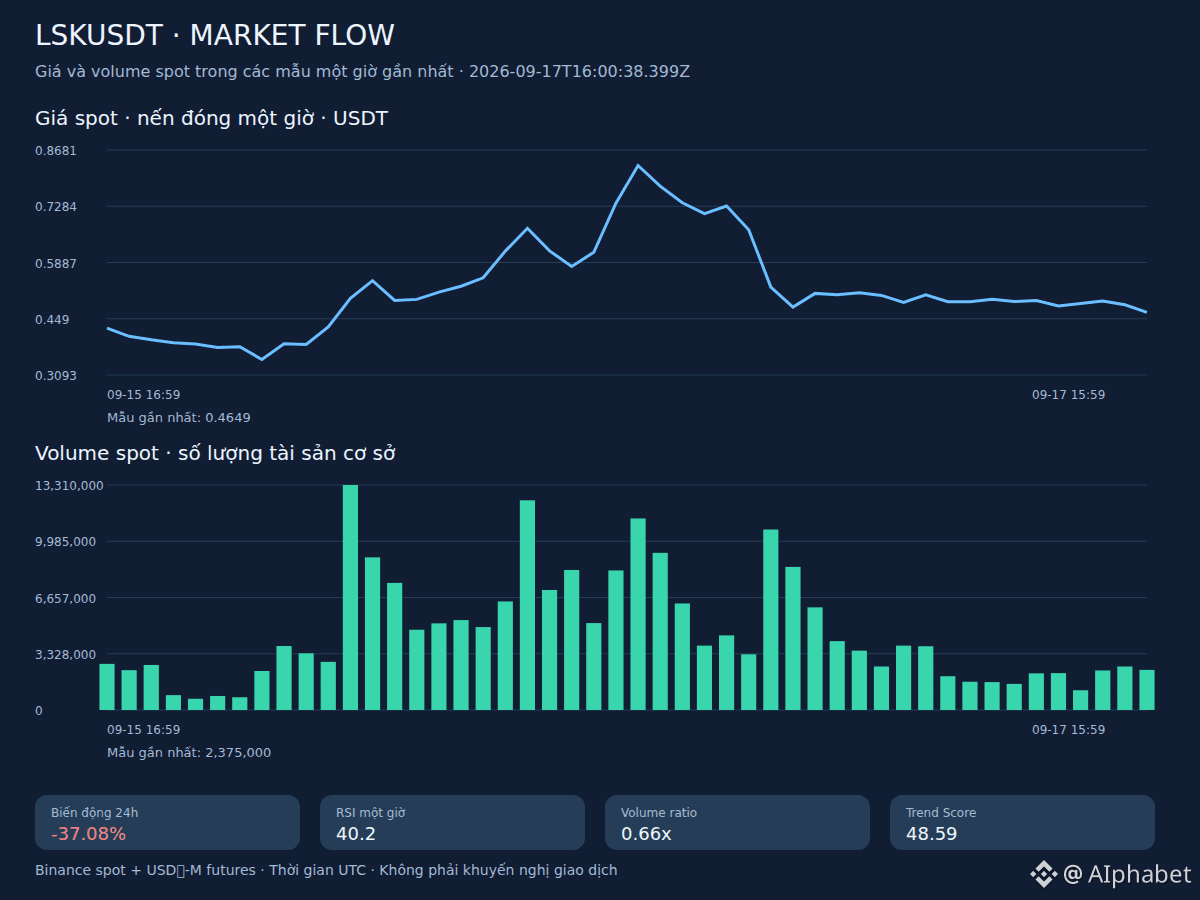Screen dimensions: 1200x900
Task: Open the Trend Score 48.59 card
Action: pyautogui.click(x=1022, y=823)
